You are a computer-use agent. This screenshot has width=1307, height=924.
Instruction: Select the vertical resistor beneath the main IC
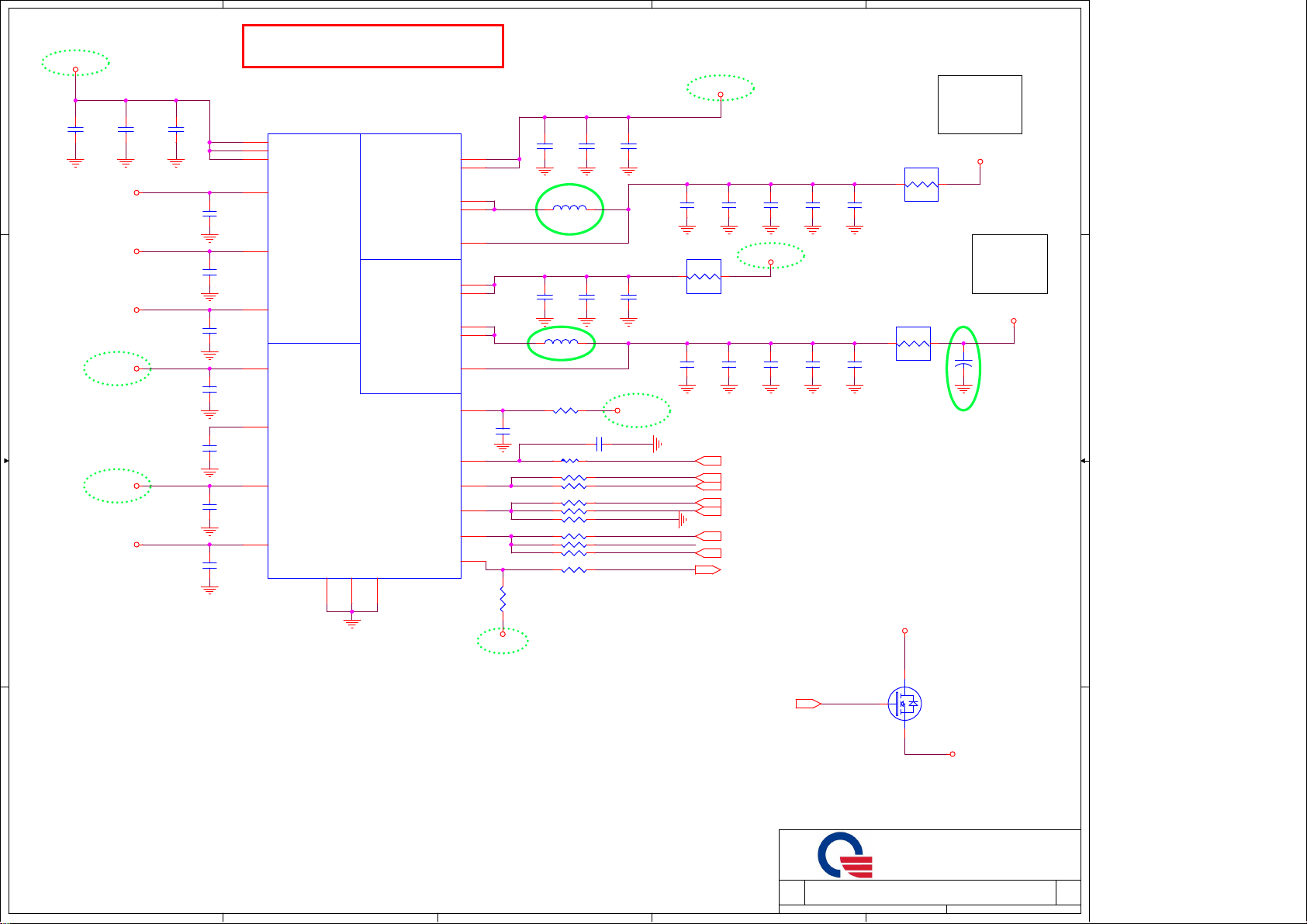(503, 598)
